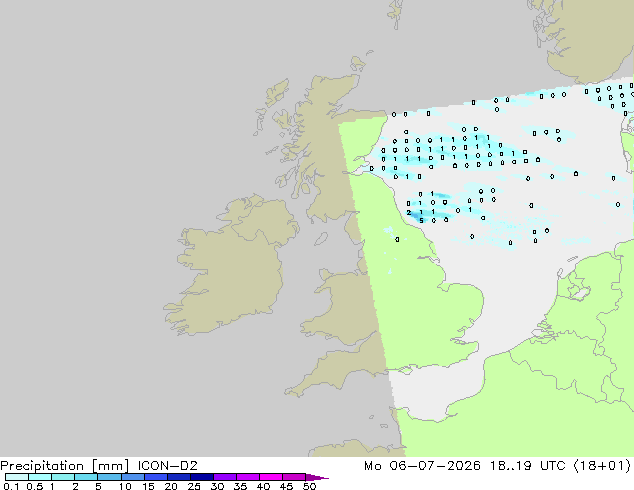Pick the navy legend swatch between 25 and 30
634x490 pixels.
pyautogui.click(x=201, y=477)
